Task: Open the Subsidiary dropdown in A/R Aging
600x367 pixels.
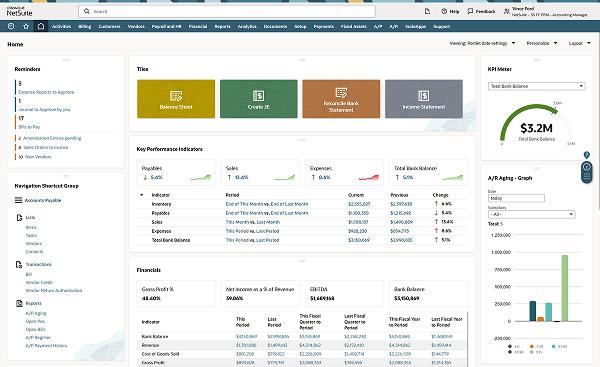Action: click(x=532, y=214)
